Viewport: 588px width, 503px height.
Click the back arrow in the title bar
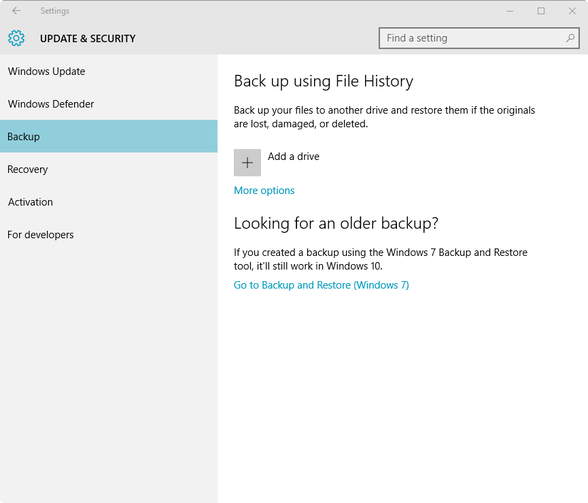tap(16, 11)
